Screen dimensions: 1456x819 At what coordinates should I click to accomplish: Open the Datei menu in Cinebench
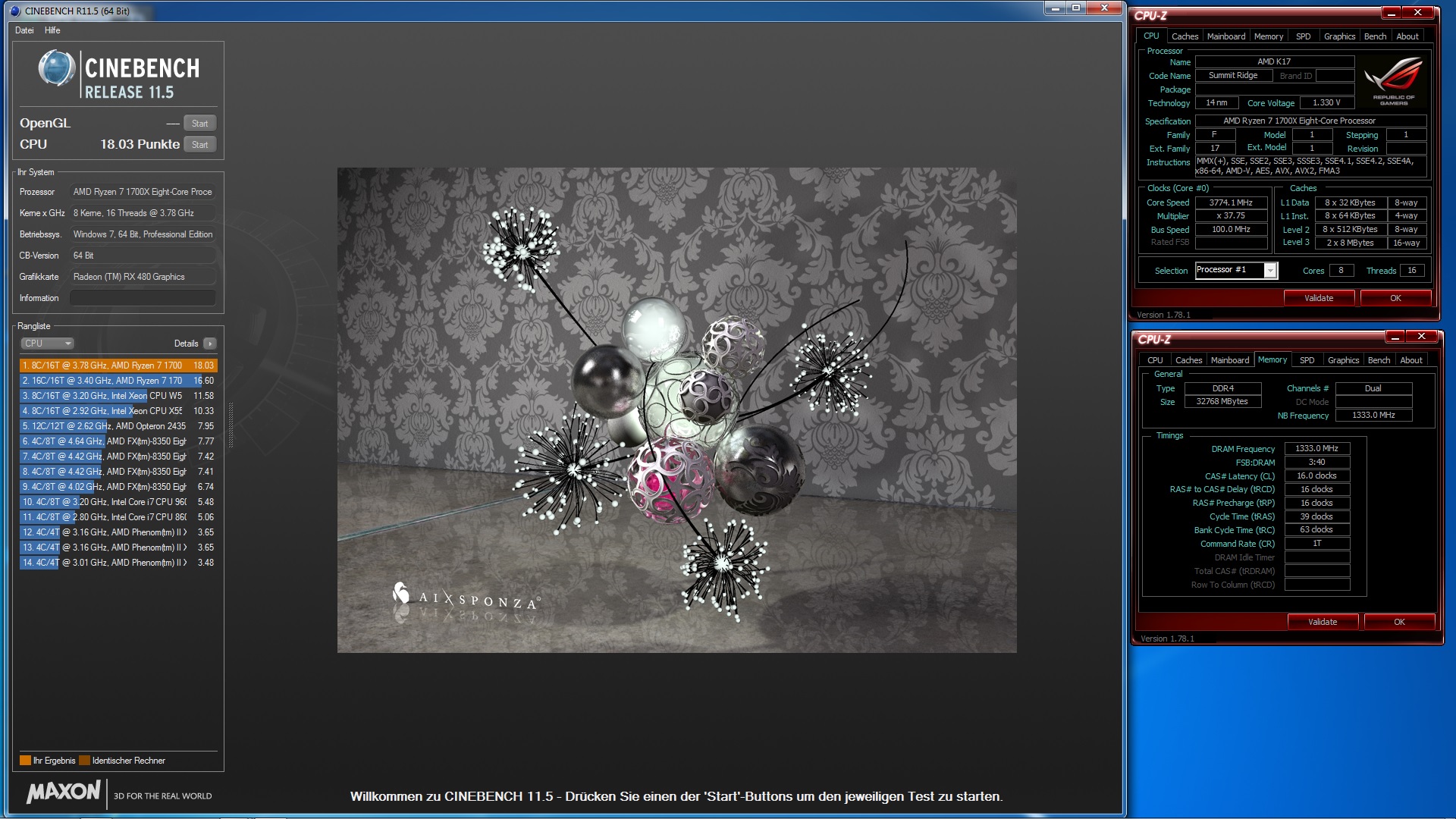pyautogui.click(x=24, y=30)
